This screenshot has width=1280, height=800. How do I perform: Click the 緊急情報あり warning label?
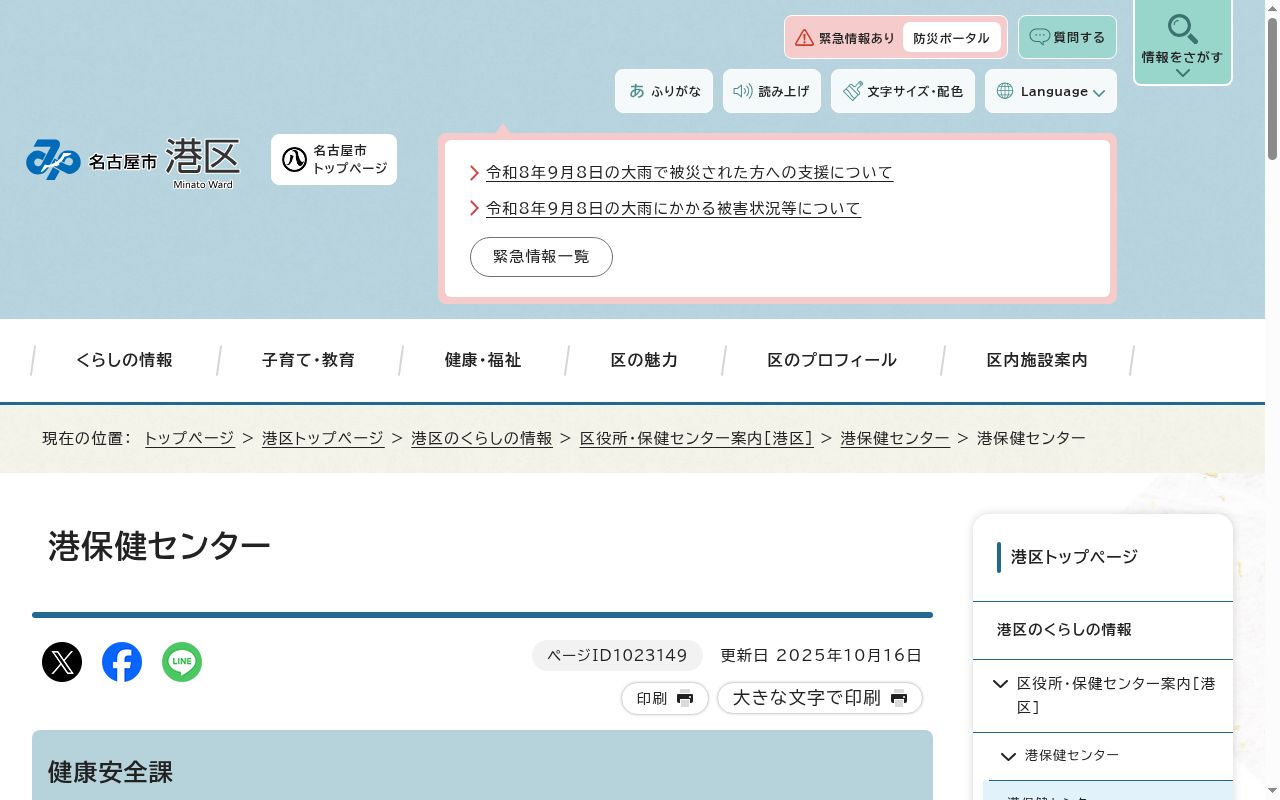[845, 38]
